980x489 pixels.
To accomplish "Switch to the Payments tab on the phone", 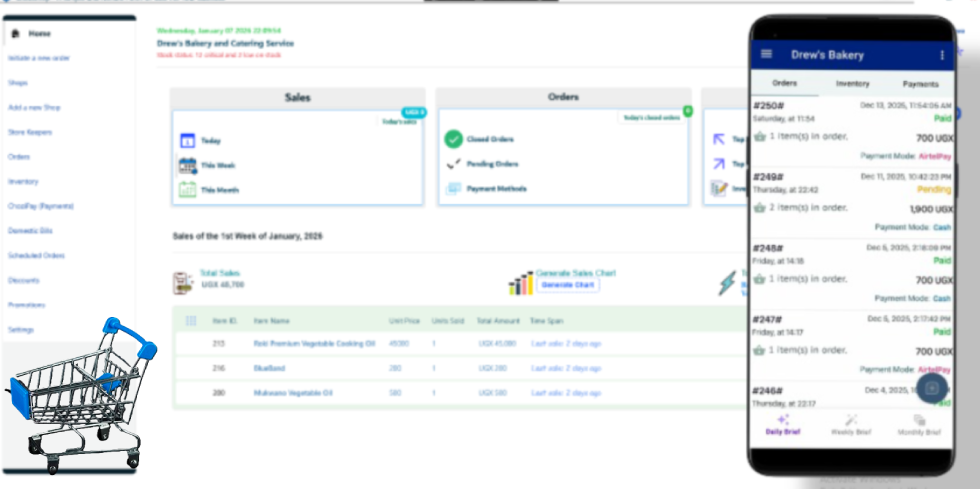I will (x=920, y=84).
